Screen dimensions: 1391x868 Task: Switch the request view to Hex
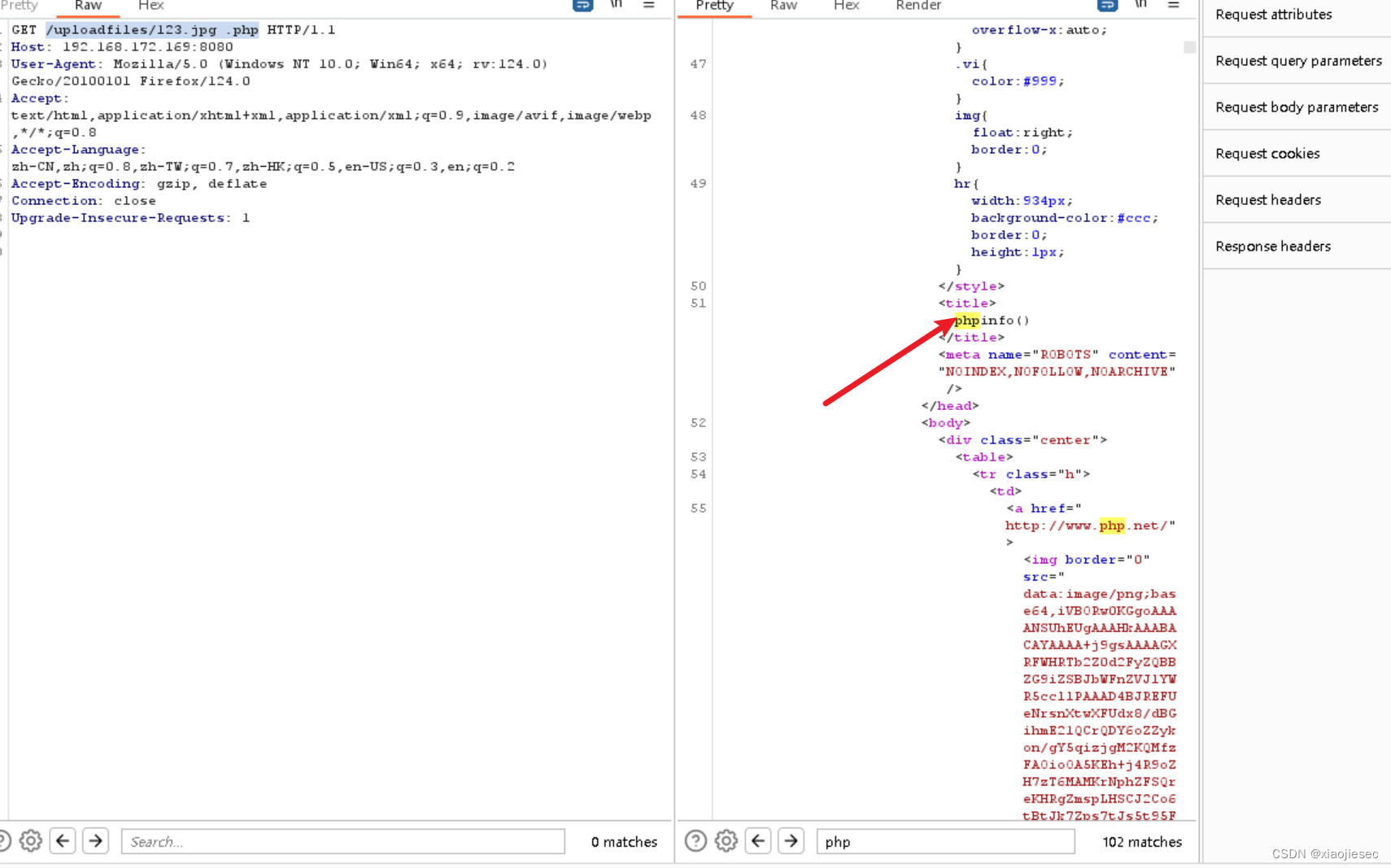(x=150, y=6)
